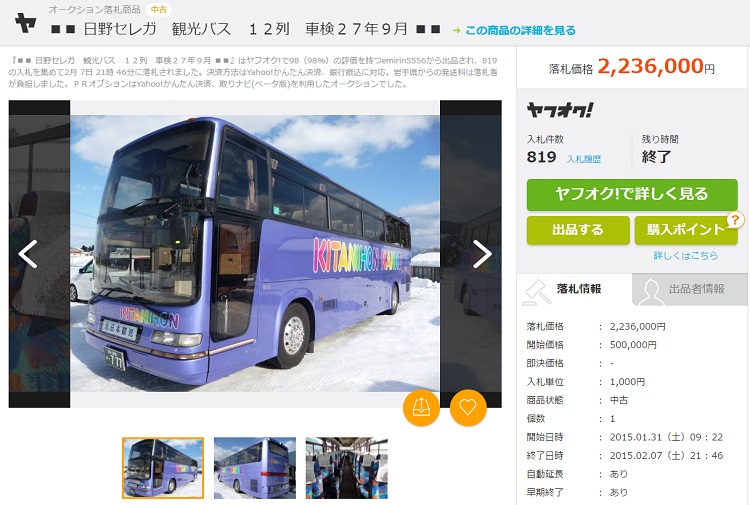Select the first bus front thumbnail
This screenshot has width=750, height=505.
pos(163,468)
